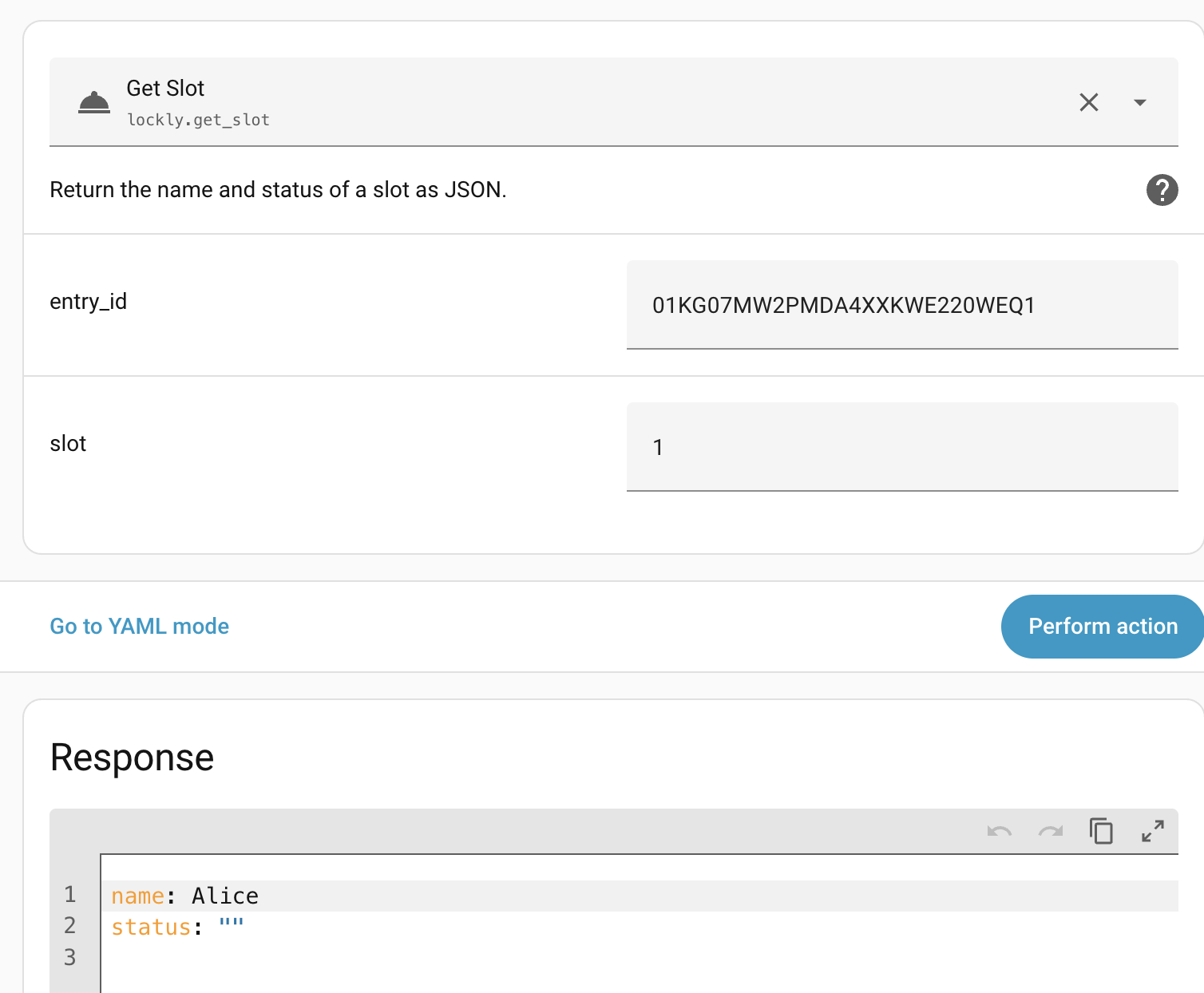Place cursor on the name: Alice line

point(640,896)
